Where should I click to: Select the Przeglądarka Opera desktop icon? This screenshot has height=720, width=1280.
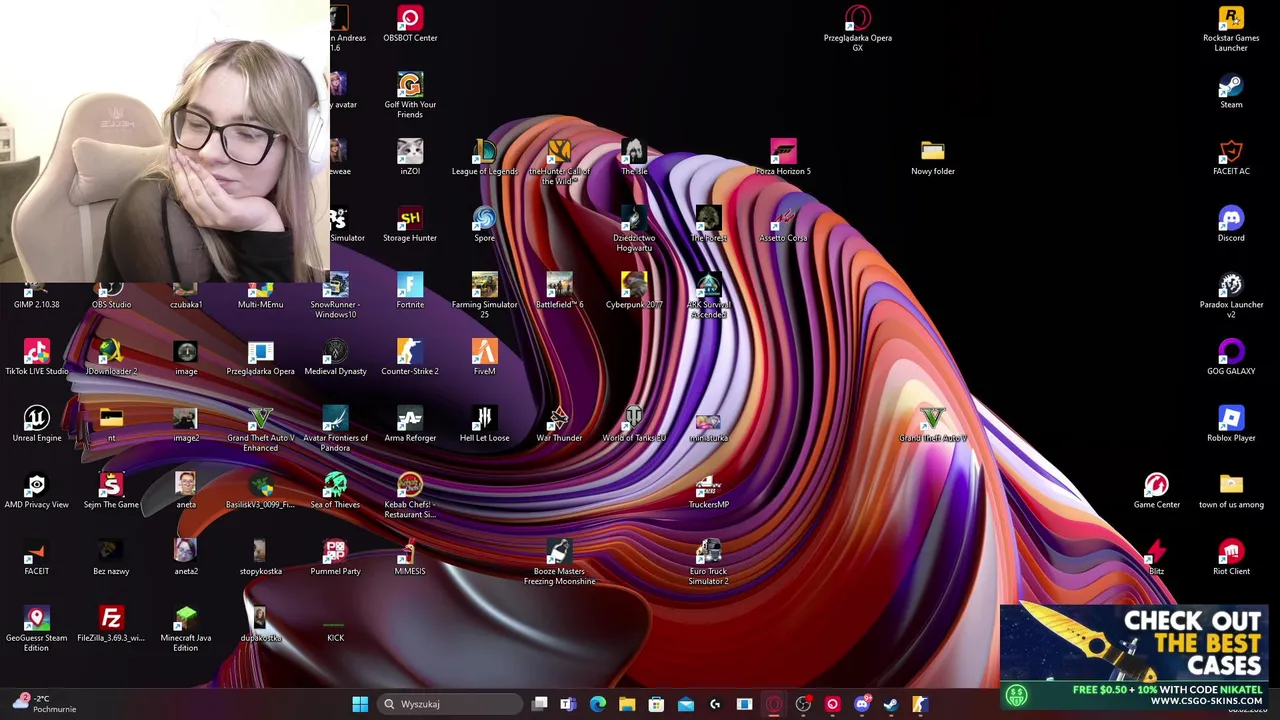(x=260, y=358)
